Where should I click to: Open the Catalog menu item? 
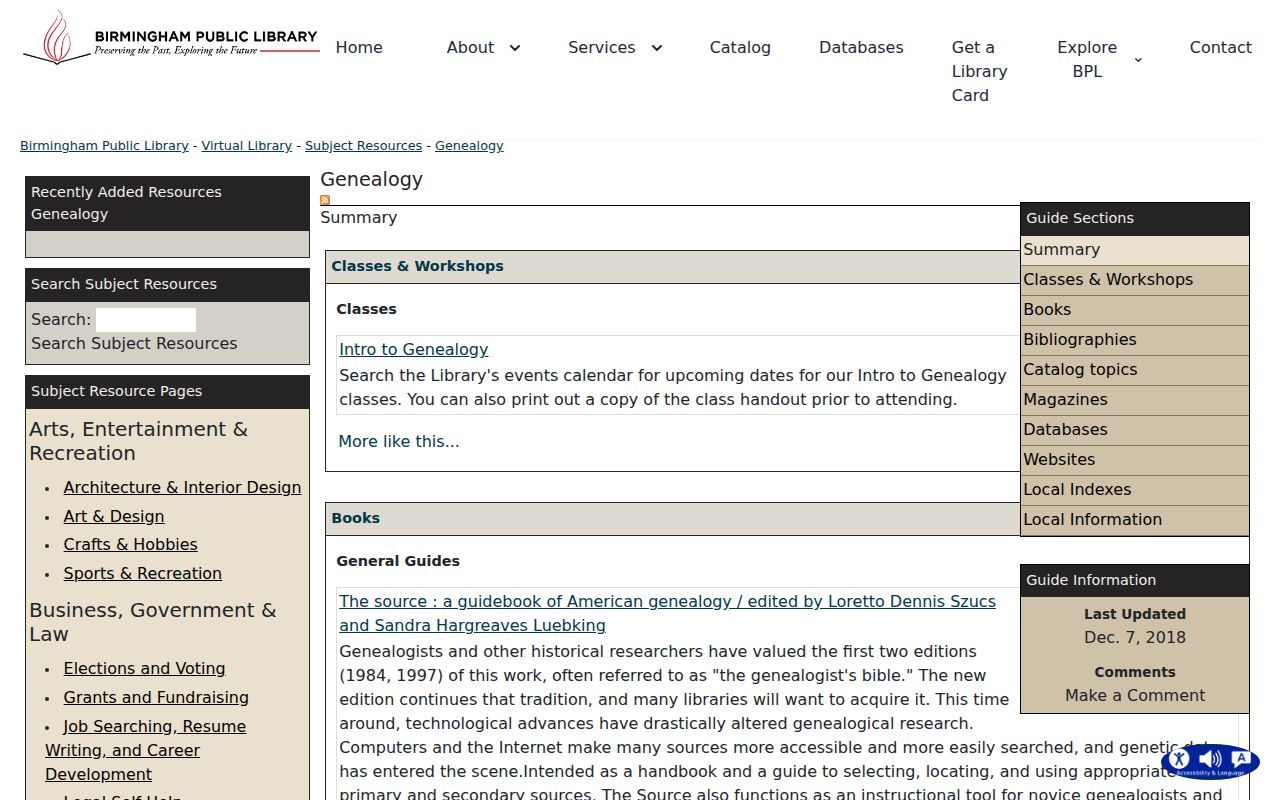[740, 47]
